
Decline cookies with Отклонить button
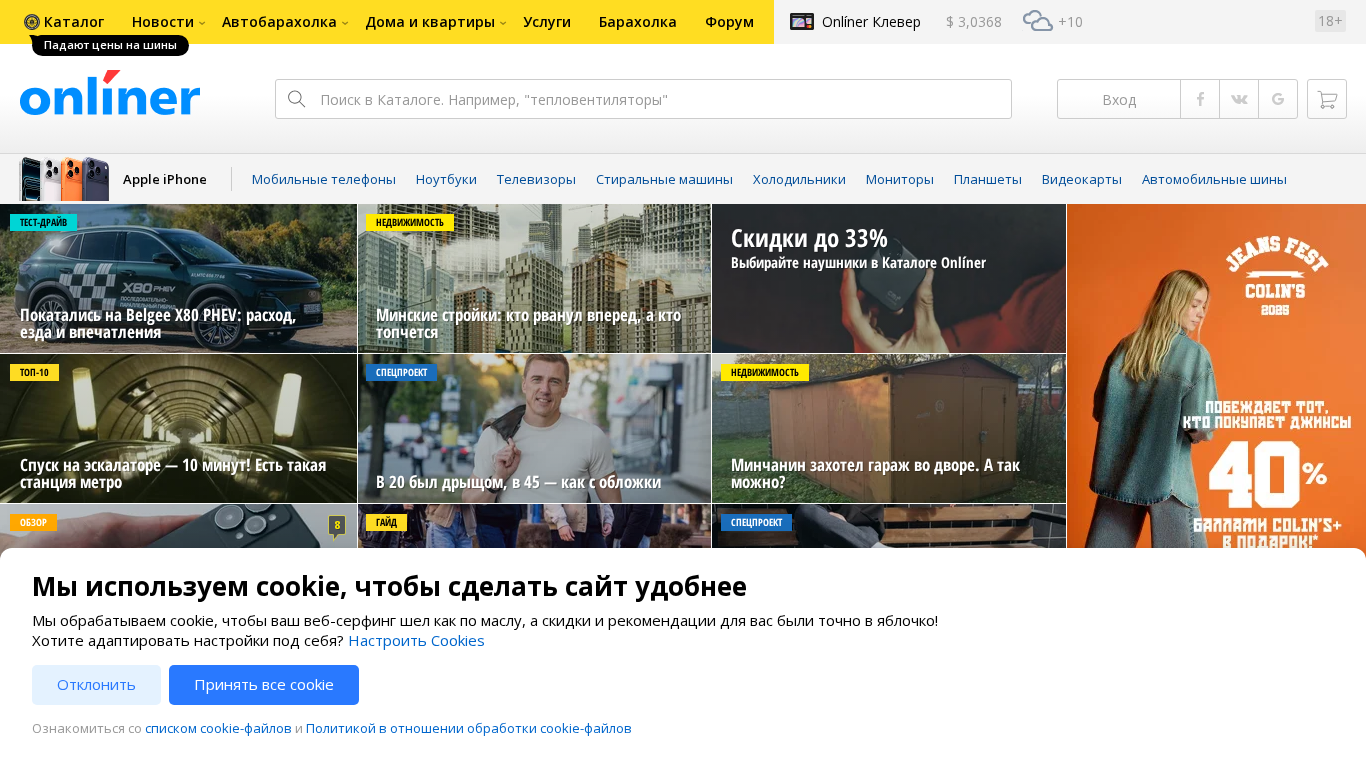point(96,685)
